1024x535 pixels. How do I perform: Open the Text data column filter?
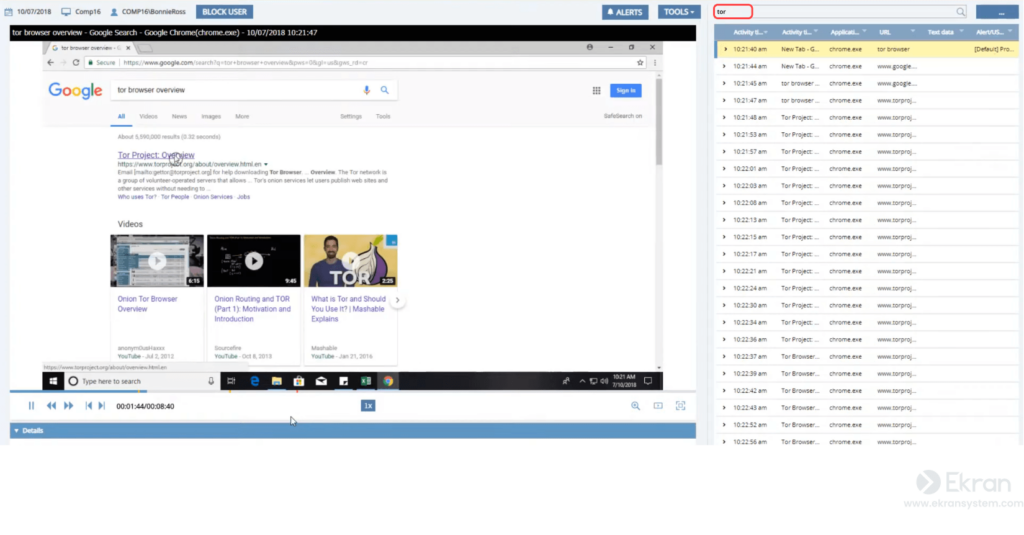pyautogui.click(x=961, y=32)
